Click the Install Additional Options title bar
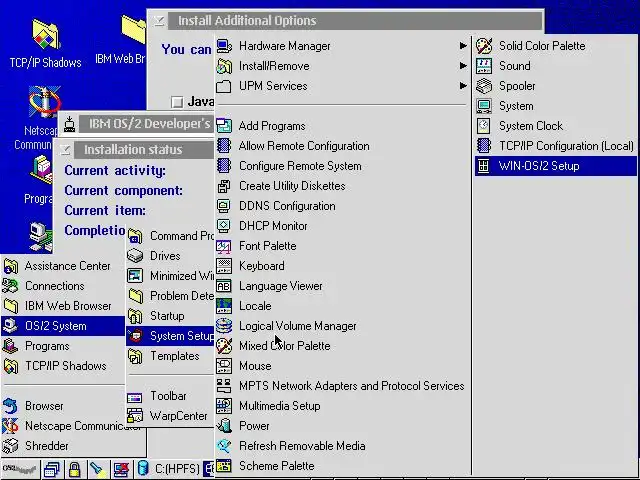 (x=354, y=21)
